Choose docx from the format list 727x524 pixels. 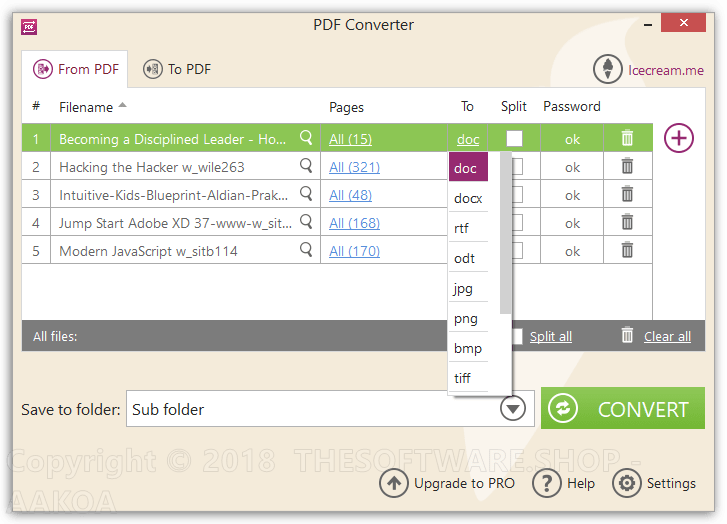point(468,198)
